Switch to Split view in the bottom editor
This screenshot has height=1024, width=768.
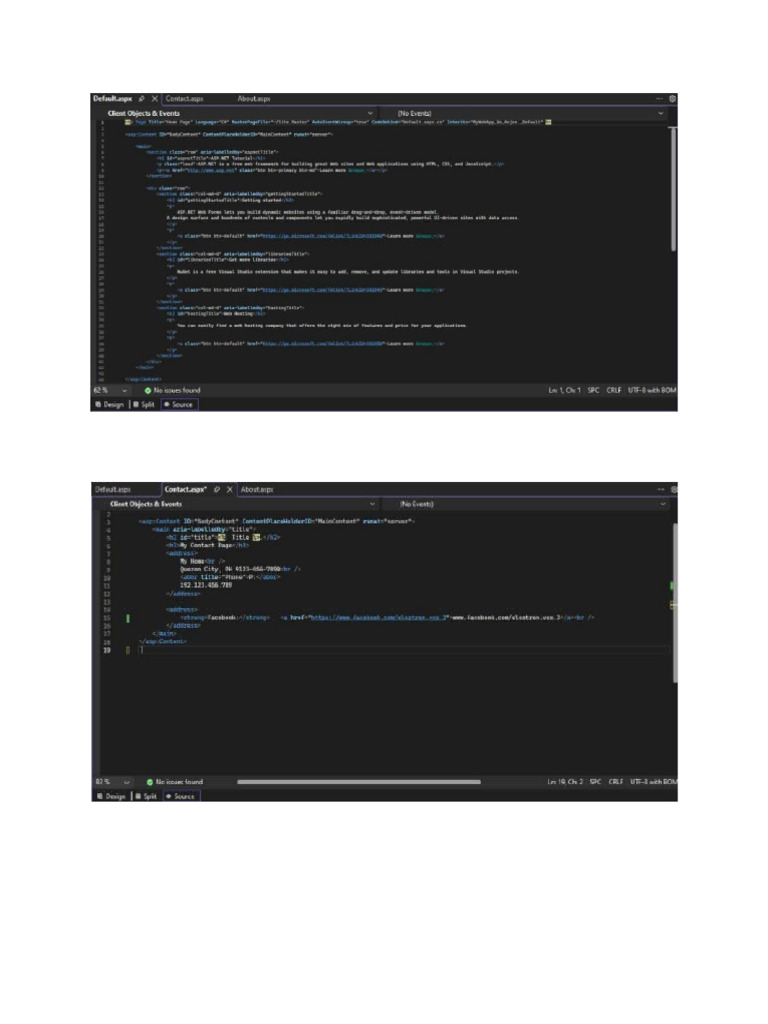[x=146, y=796]
